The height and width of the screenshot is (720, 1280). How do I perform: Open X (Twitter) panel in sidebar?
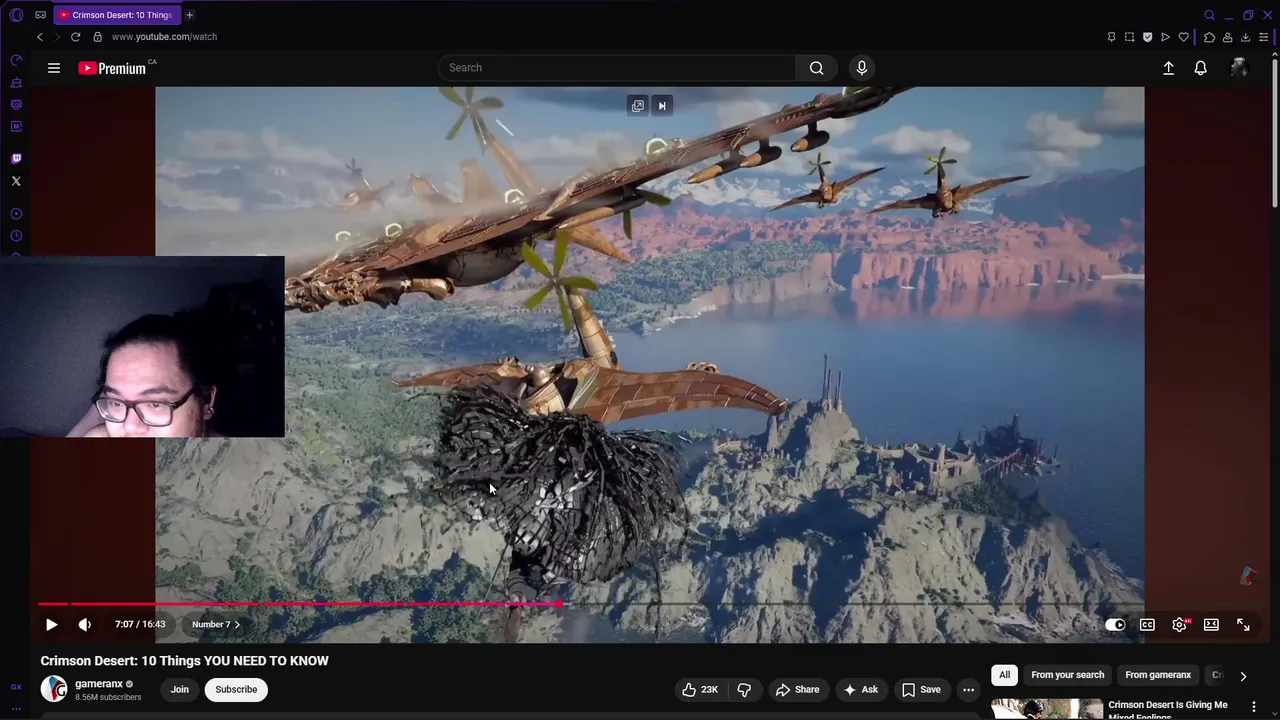click(16, 181)
